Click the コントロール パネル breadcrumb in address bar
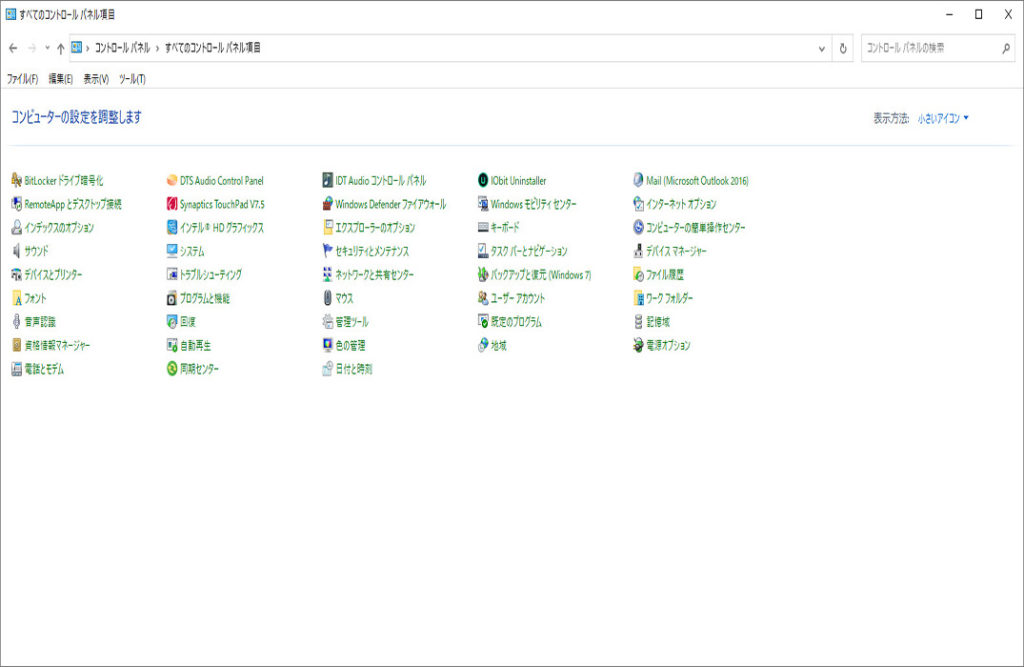Viewport: 1024px width, 667px height. point(122,48)
